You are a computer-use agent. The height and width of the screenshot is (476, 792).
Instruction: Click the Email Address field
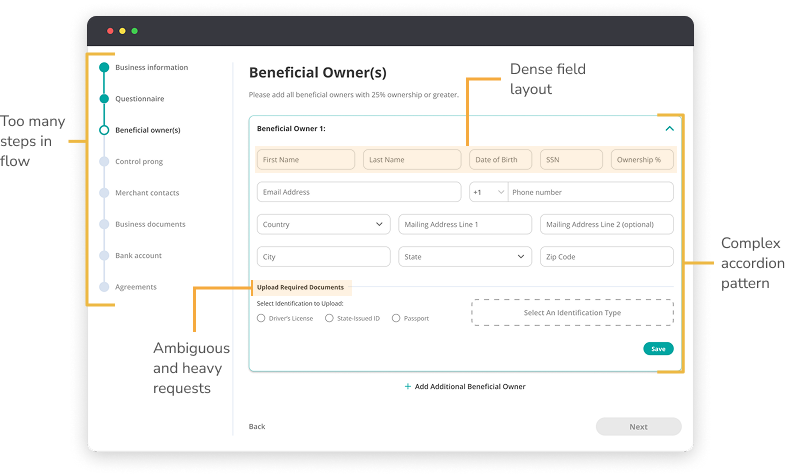[359, 192]
